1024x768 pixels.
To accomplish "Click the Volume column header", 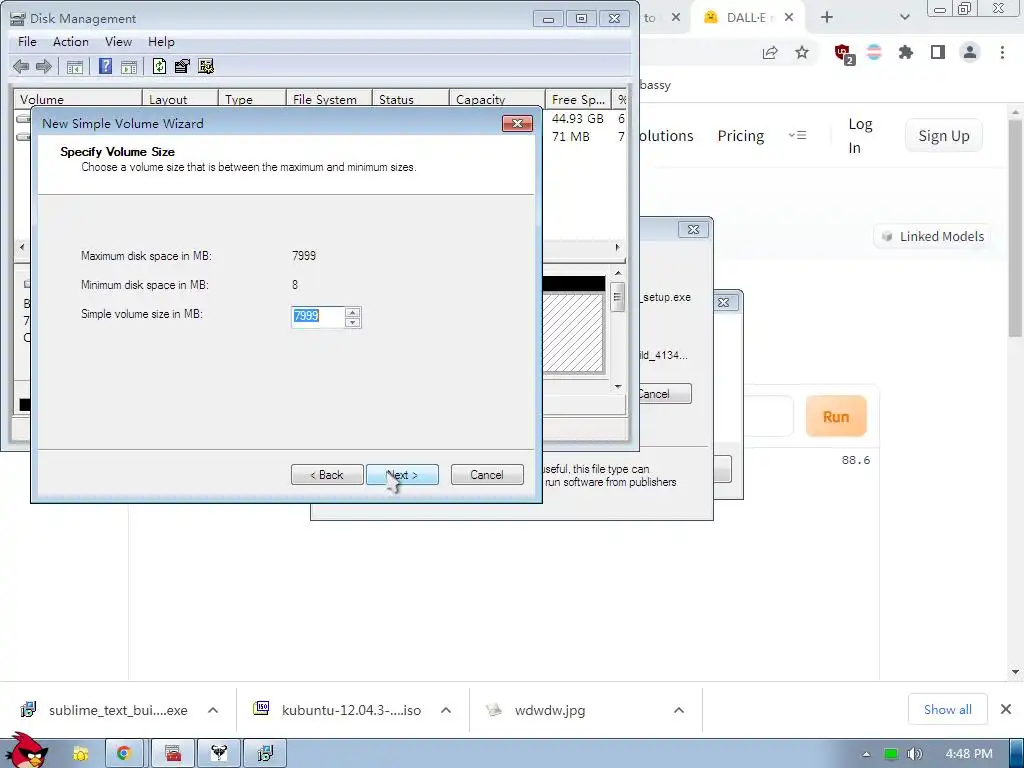I will click(78, 99).
